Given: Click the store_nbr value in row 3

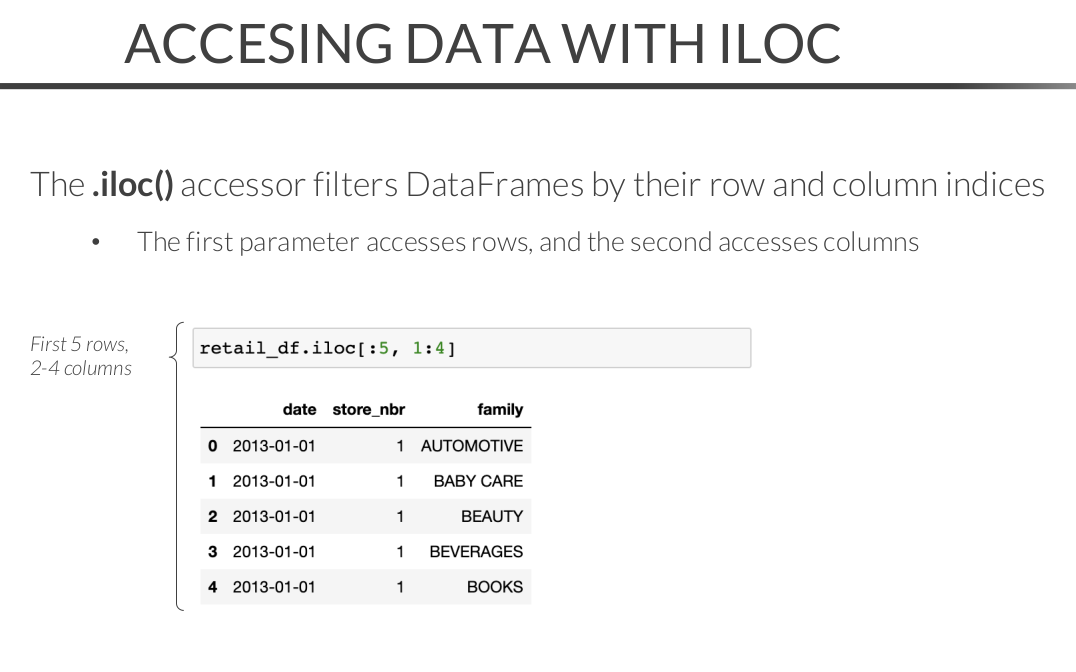Looking at the screenshot, I should [x=399, y=551].
